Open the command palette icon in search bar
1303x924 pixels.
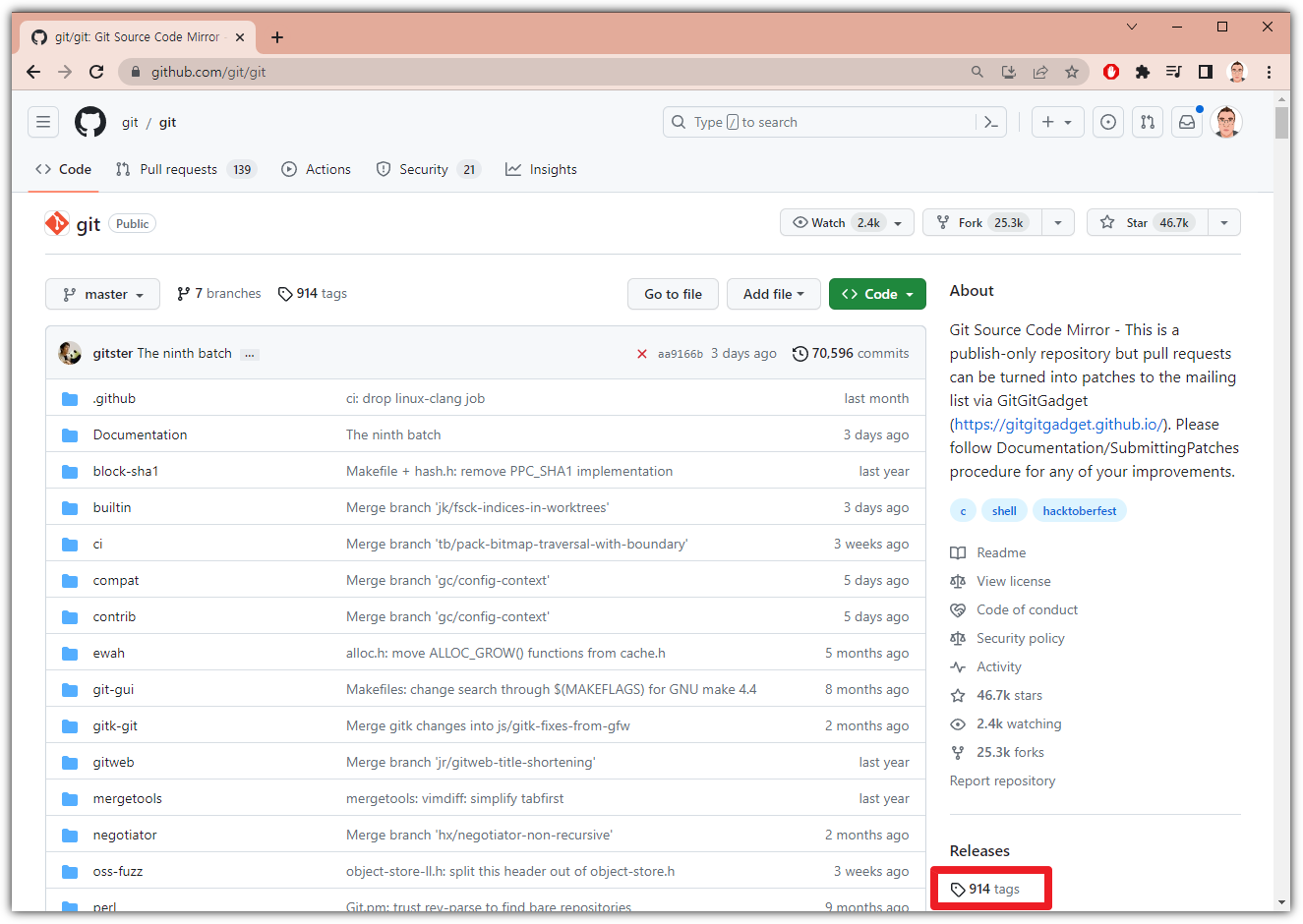point(991,122)
